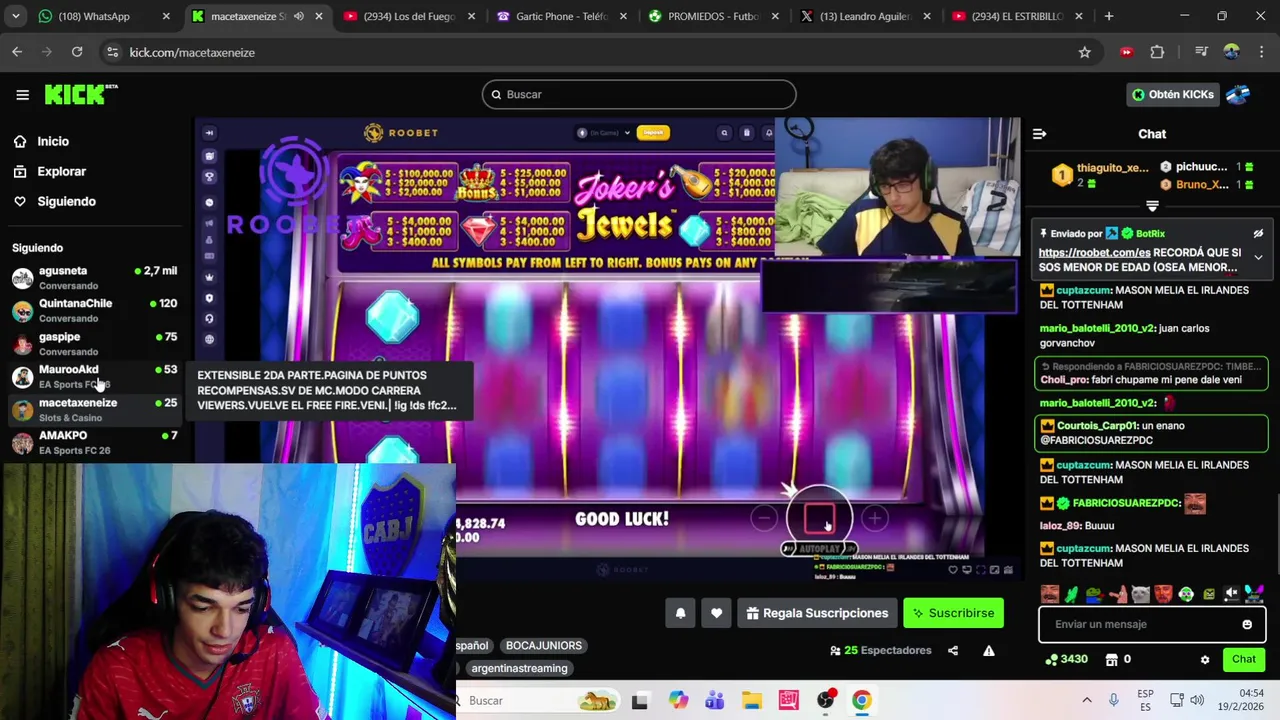
Task: Open user avatar menu in Kick header
Action: 1238,94
